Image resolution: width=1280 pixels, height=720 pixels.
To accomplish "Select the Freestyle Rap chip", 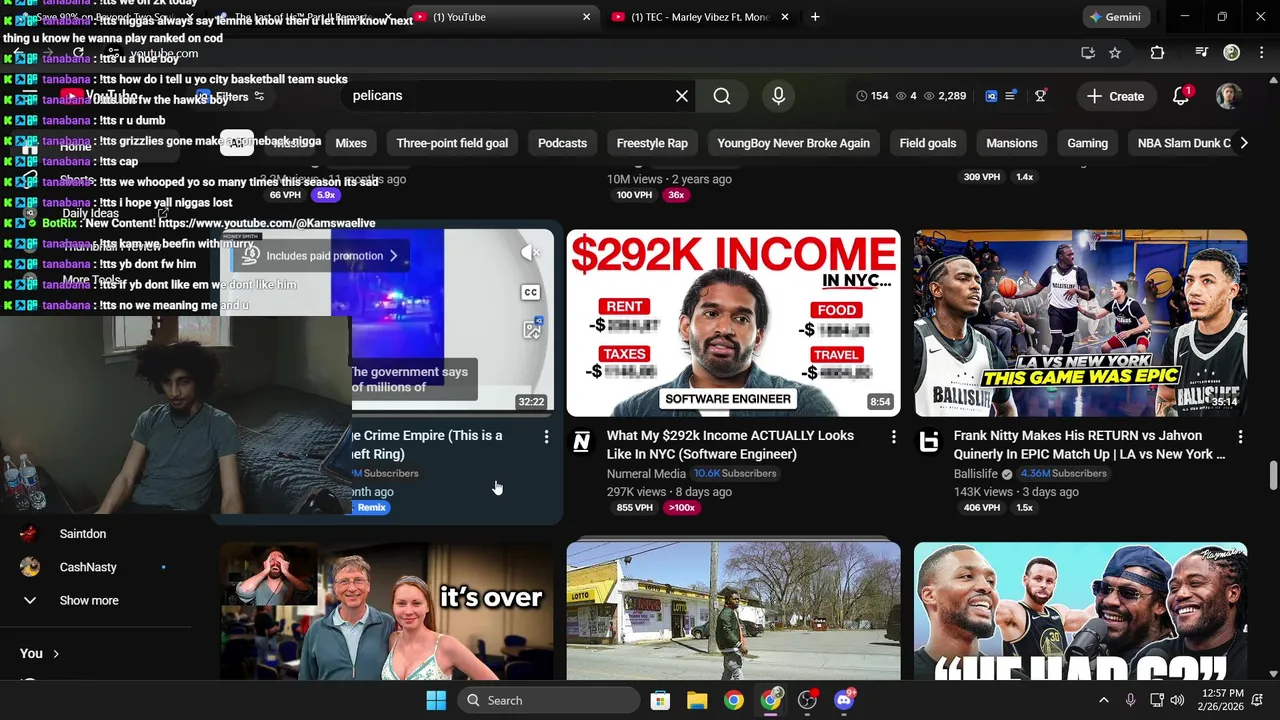I will 652,143.
